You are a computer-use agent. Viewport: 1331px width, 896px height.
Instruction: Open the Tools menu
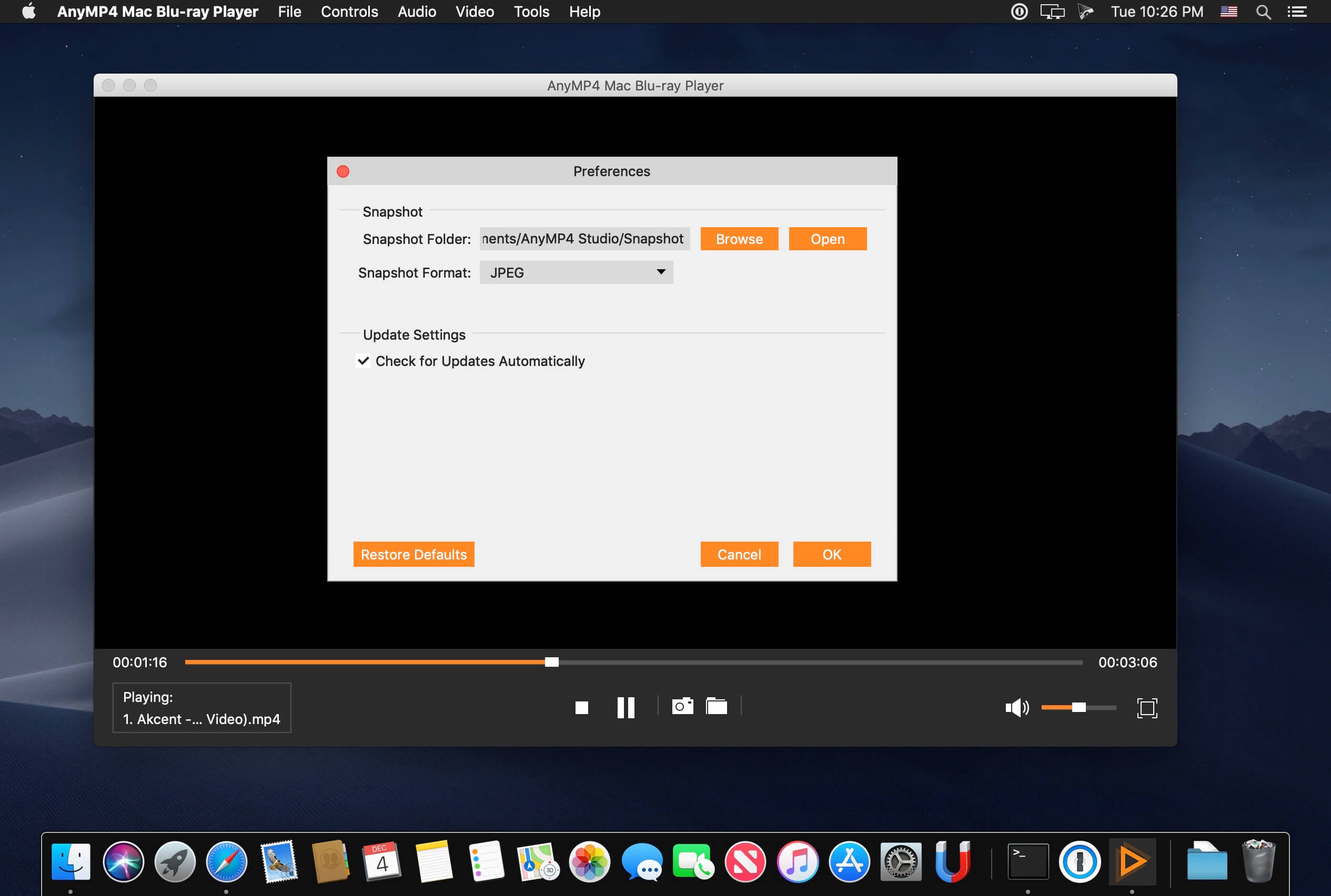tap(531, 12)
